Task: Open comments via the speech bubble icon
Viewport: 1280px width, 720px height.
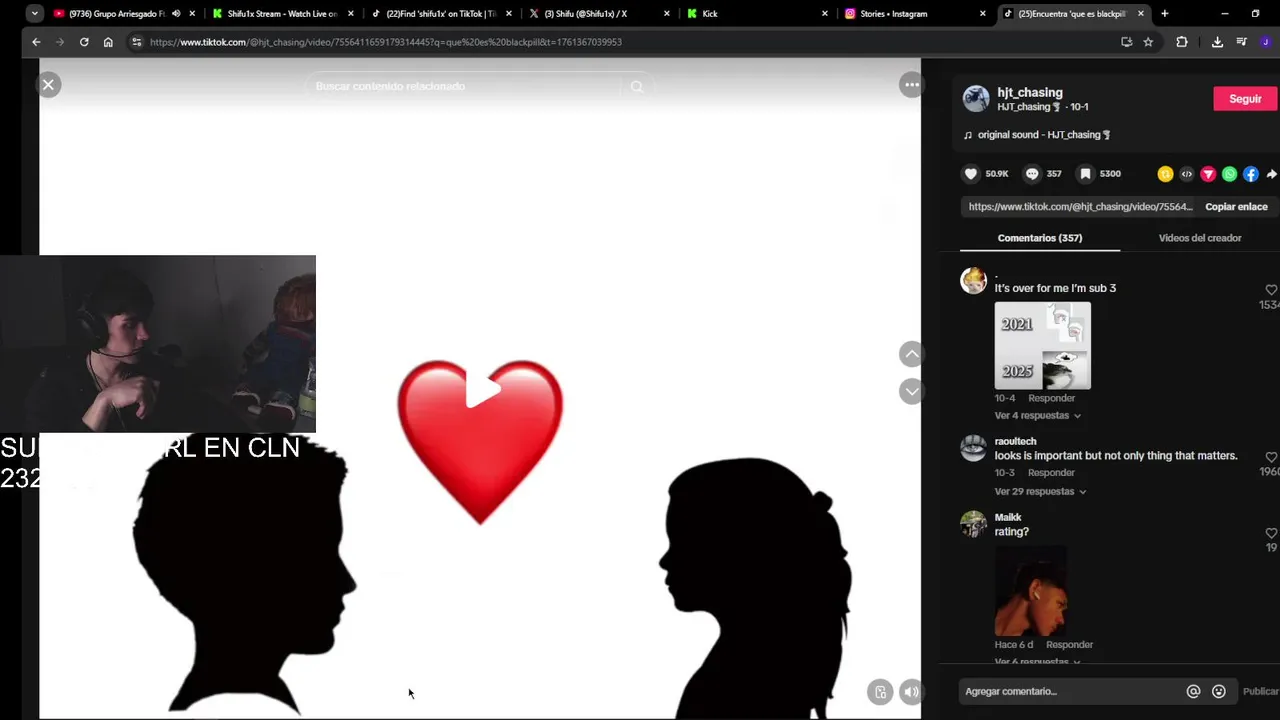Action: [x=1032, y=174]
